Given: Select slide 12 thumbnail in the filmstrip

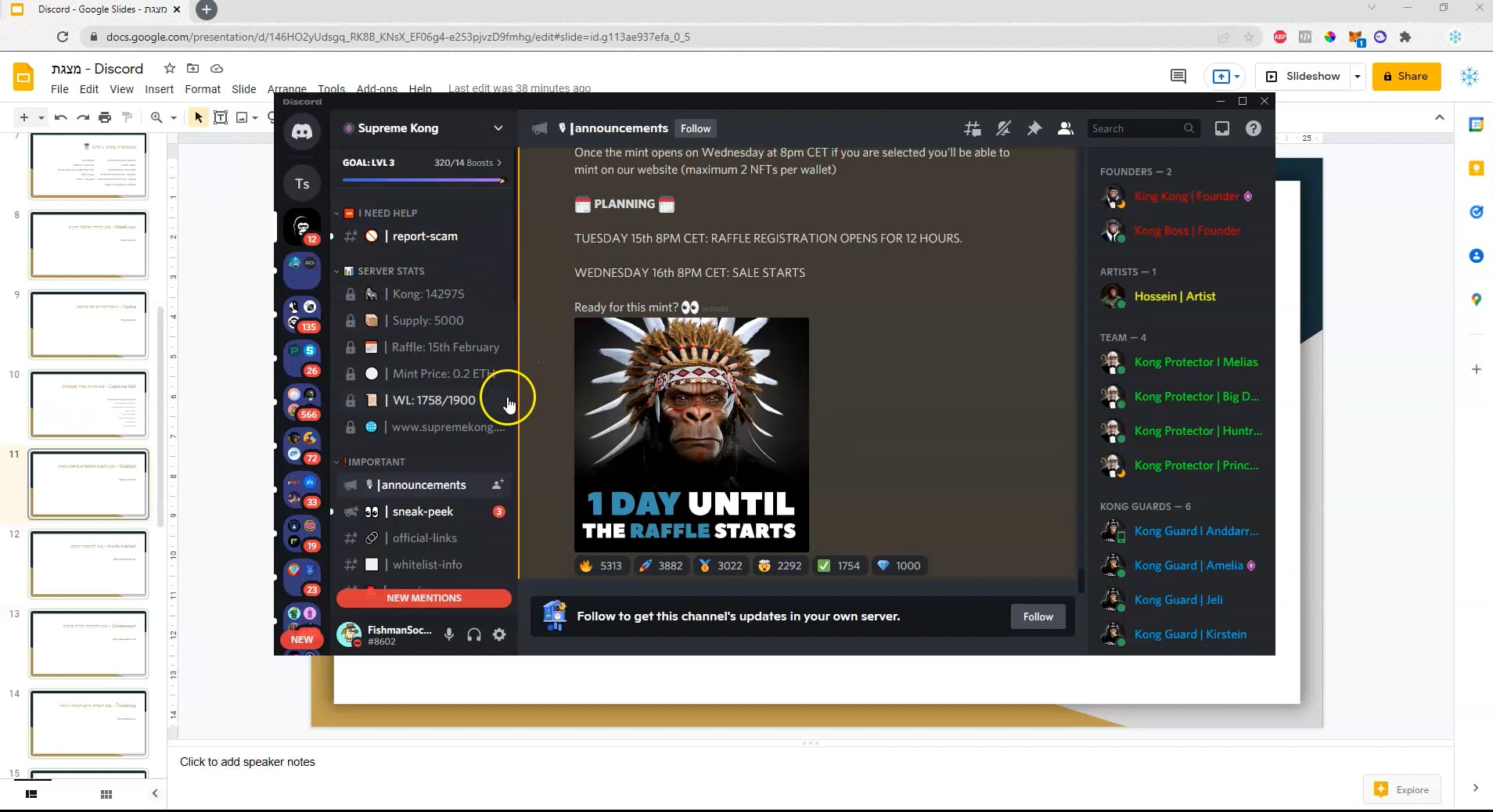Looking at the screenshot, I should 88,563.
